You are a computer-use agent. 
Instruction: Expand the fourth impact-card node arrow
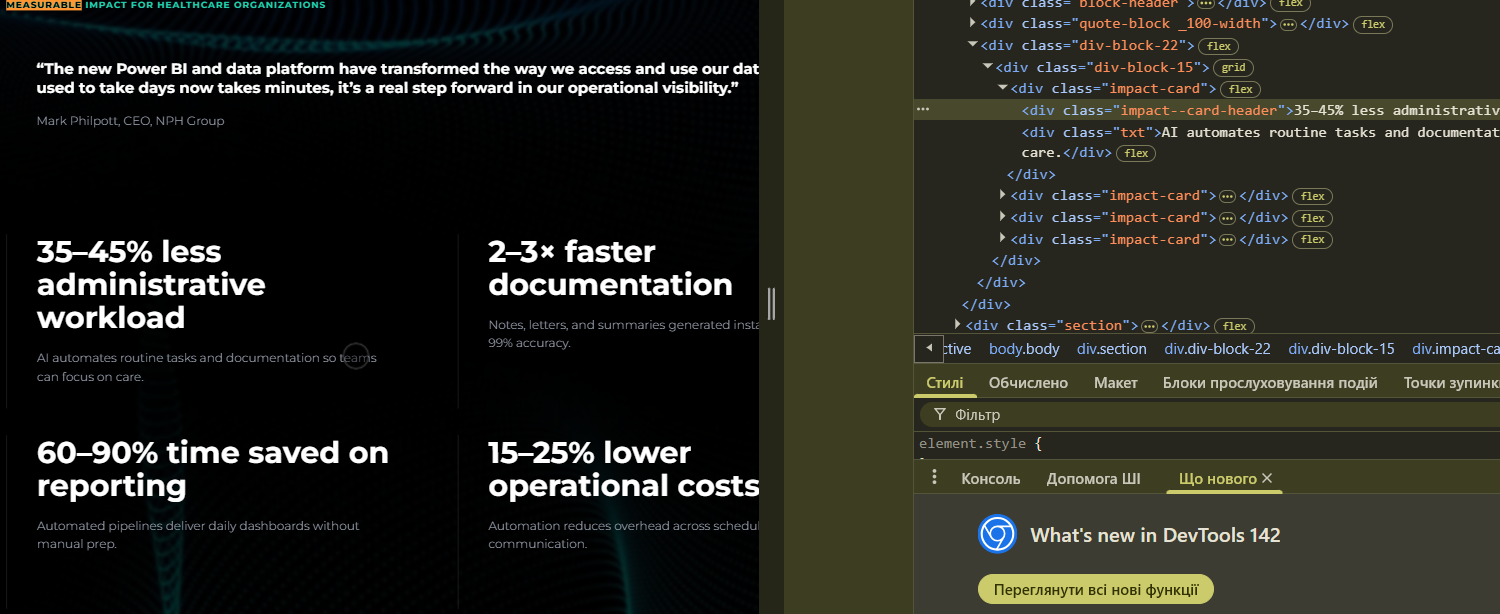coord(1003,239)
